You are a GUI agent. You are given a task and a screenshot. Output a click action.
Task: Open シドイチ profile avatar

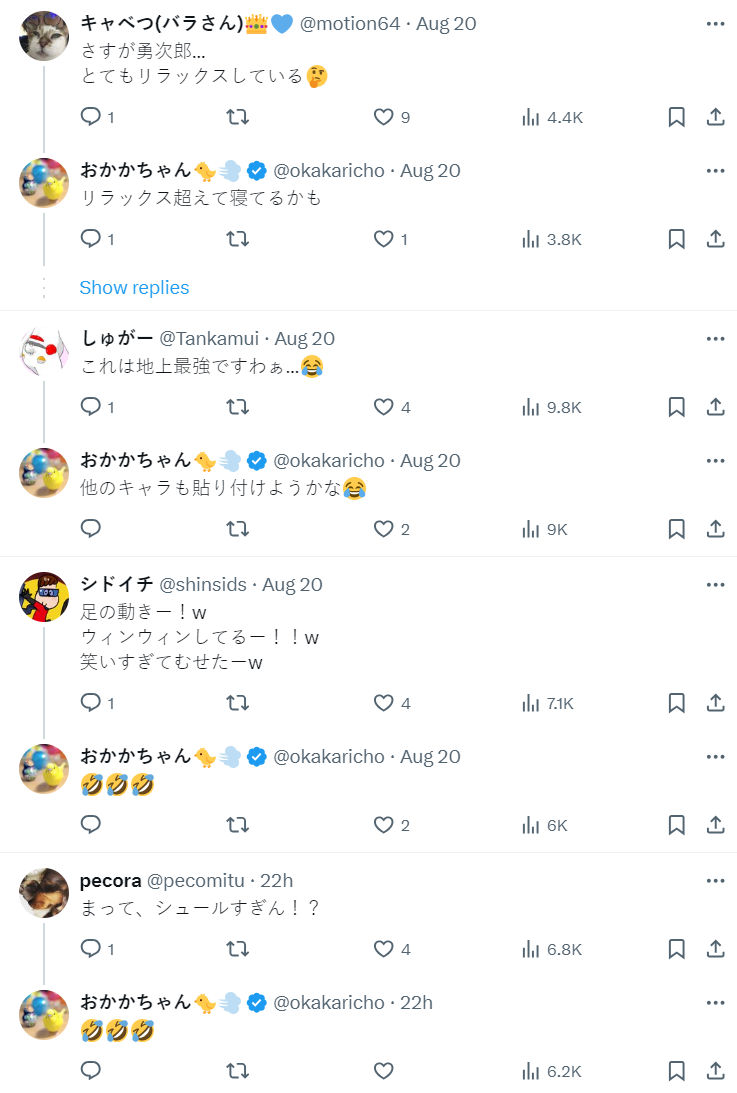click(44, 597)
